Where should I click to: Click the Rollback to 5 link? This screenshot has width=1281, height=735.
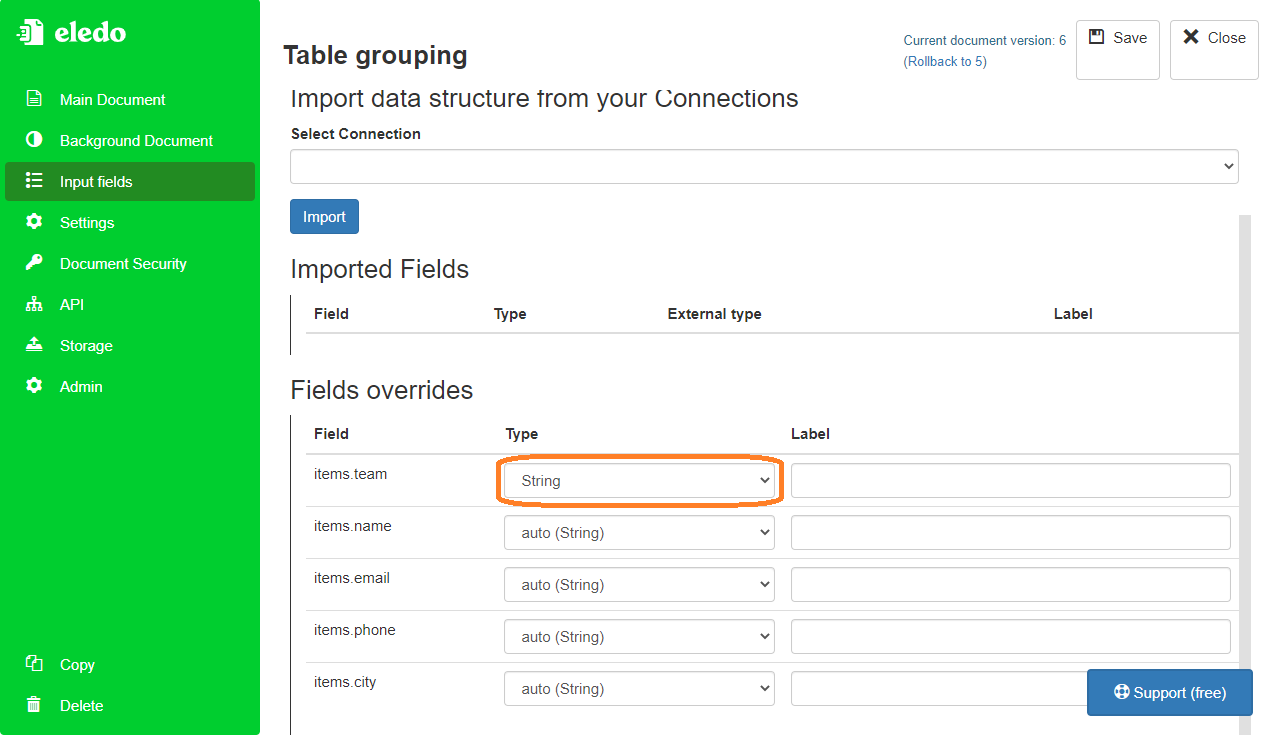pyautogui.click(x=944, y=61)
